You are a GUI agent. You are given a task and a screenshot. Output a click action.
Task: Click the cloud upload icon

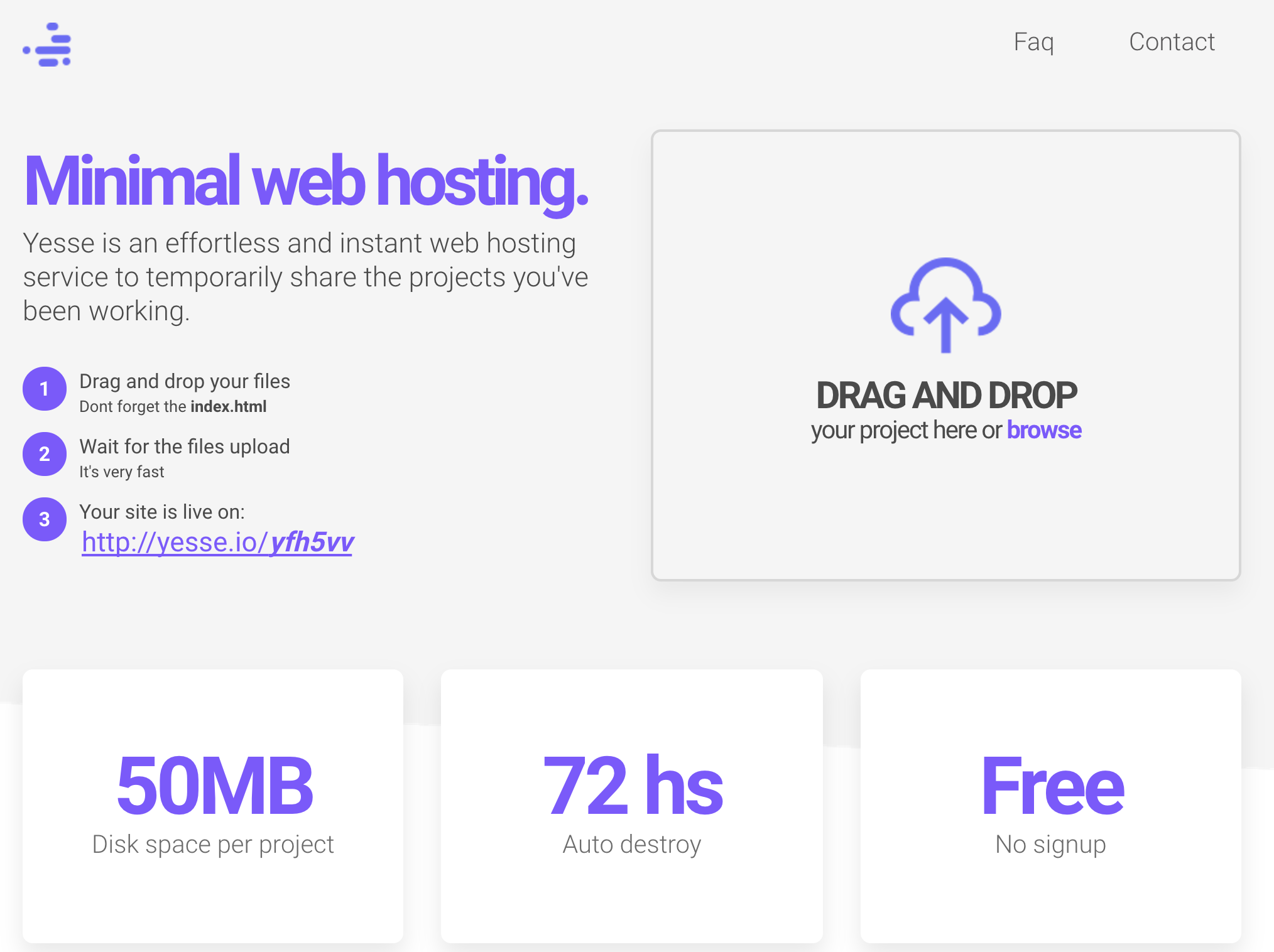click(x=945, y=305)
